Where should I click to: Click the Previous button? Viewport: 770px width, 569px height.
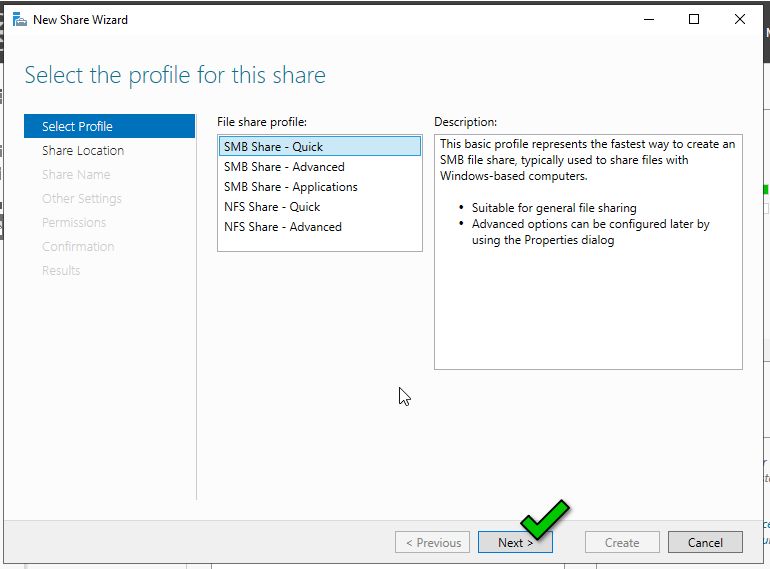click(x=433, y=543)
